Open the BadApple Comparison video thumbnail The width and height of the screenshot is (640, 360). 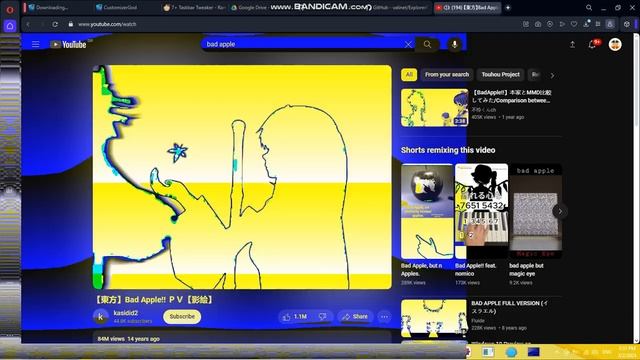coord(434,108)
